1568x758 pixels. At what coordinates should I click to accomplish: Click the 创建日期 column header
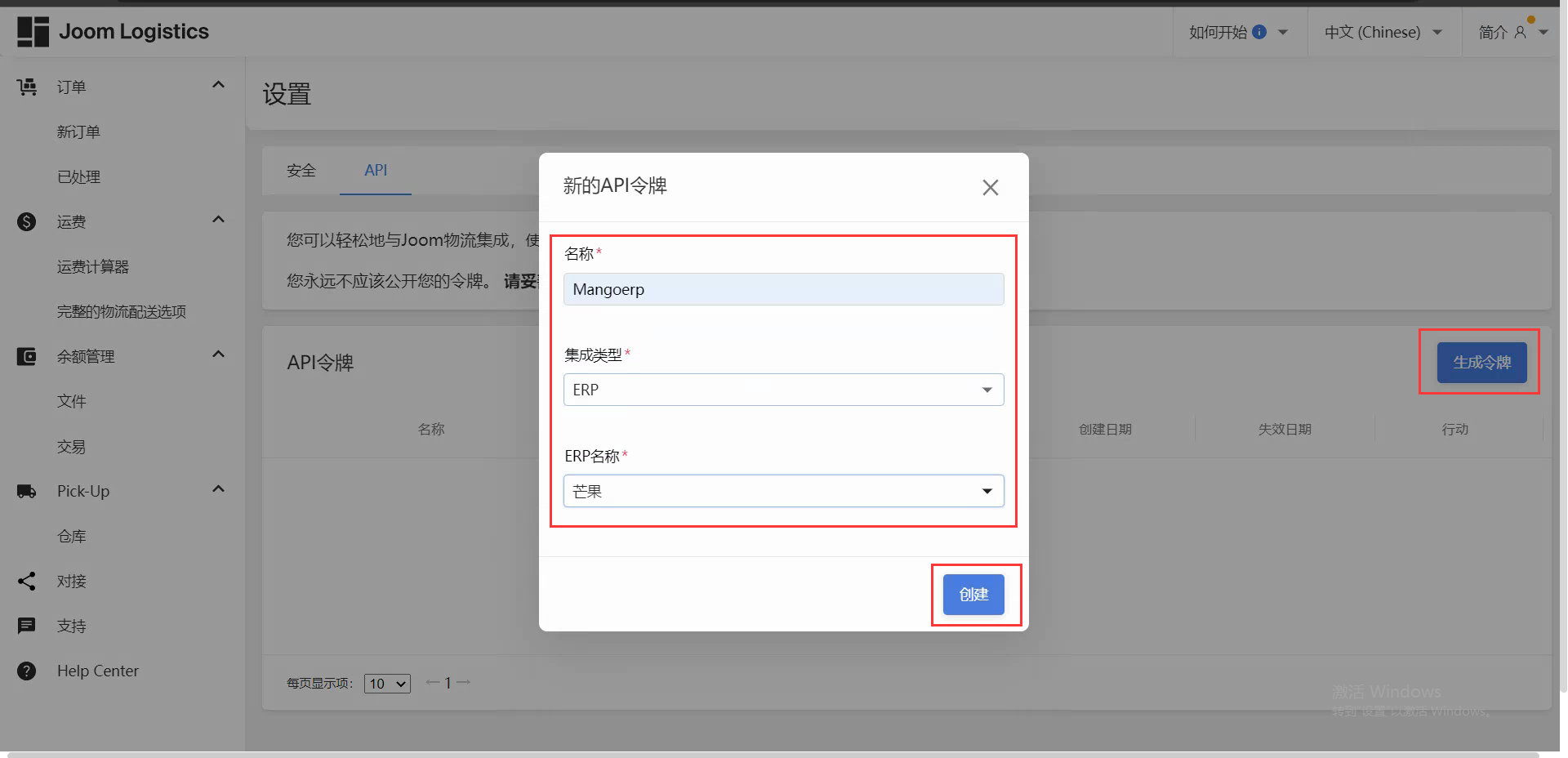(x=1105, y=429)
